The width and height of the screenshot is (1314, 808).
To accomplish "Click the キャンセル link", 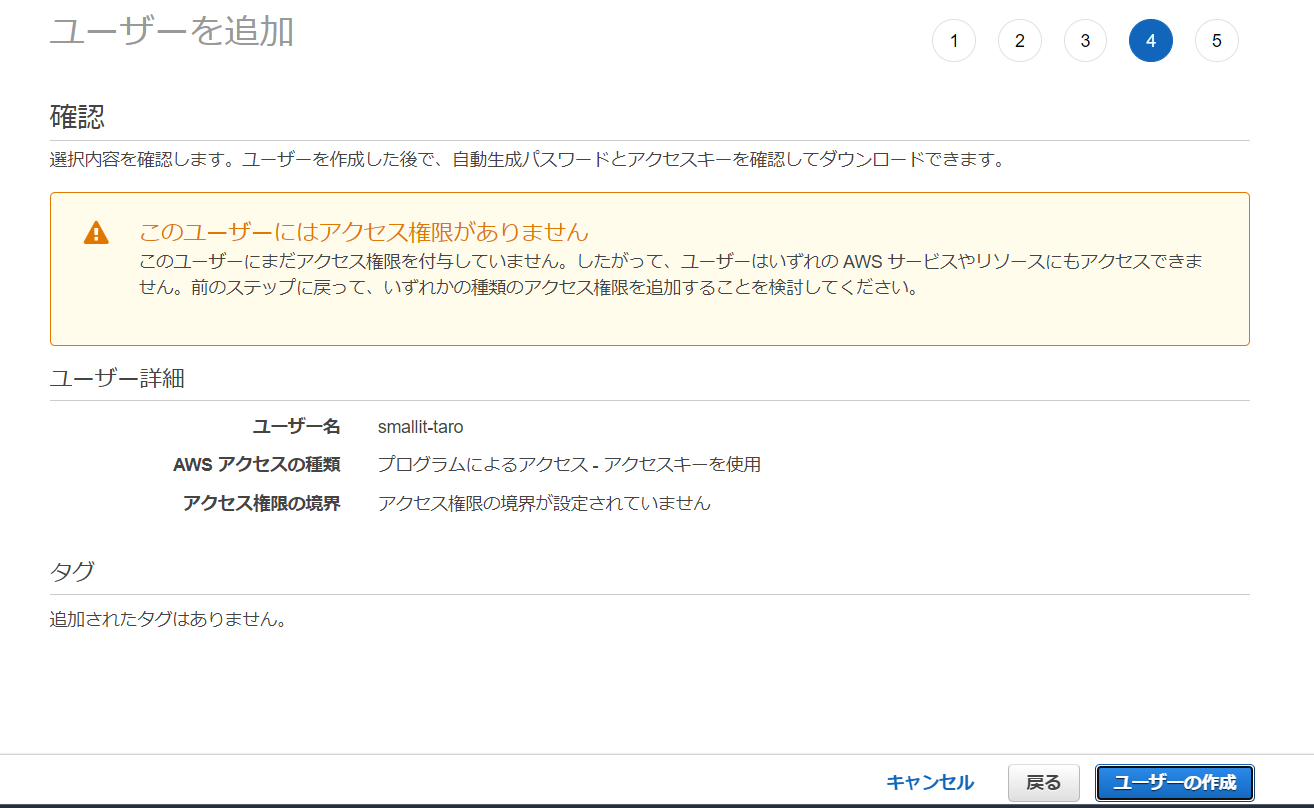I will (x=930, y=783).
